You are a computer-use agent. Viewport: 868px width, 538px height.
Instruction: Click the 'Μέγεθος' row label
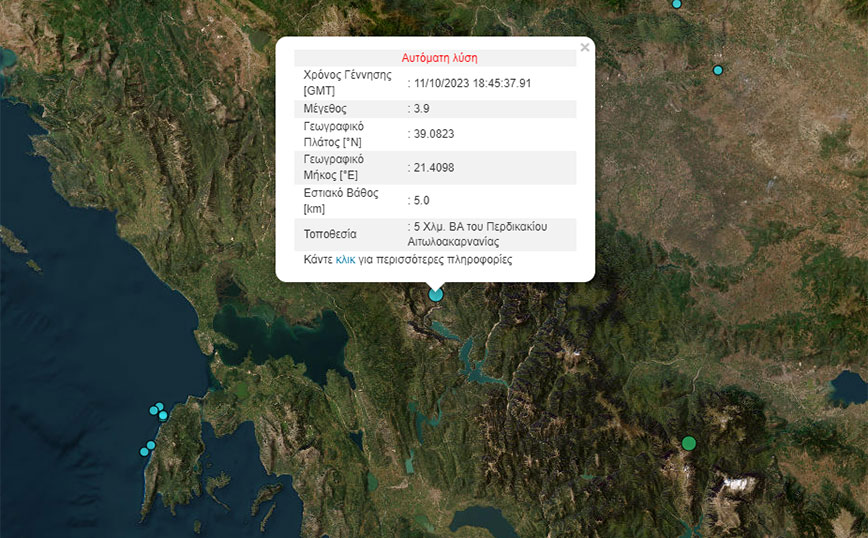[327, 109]
